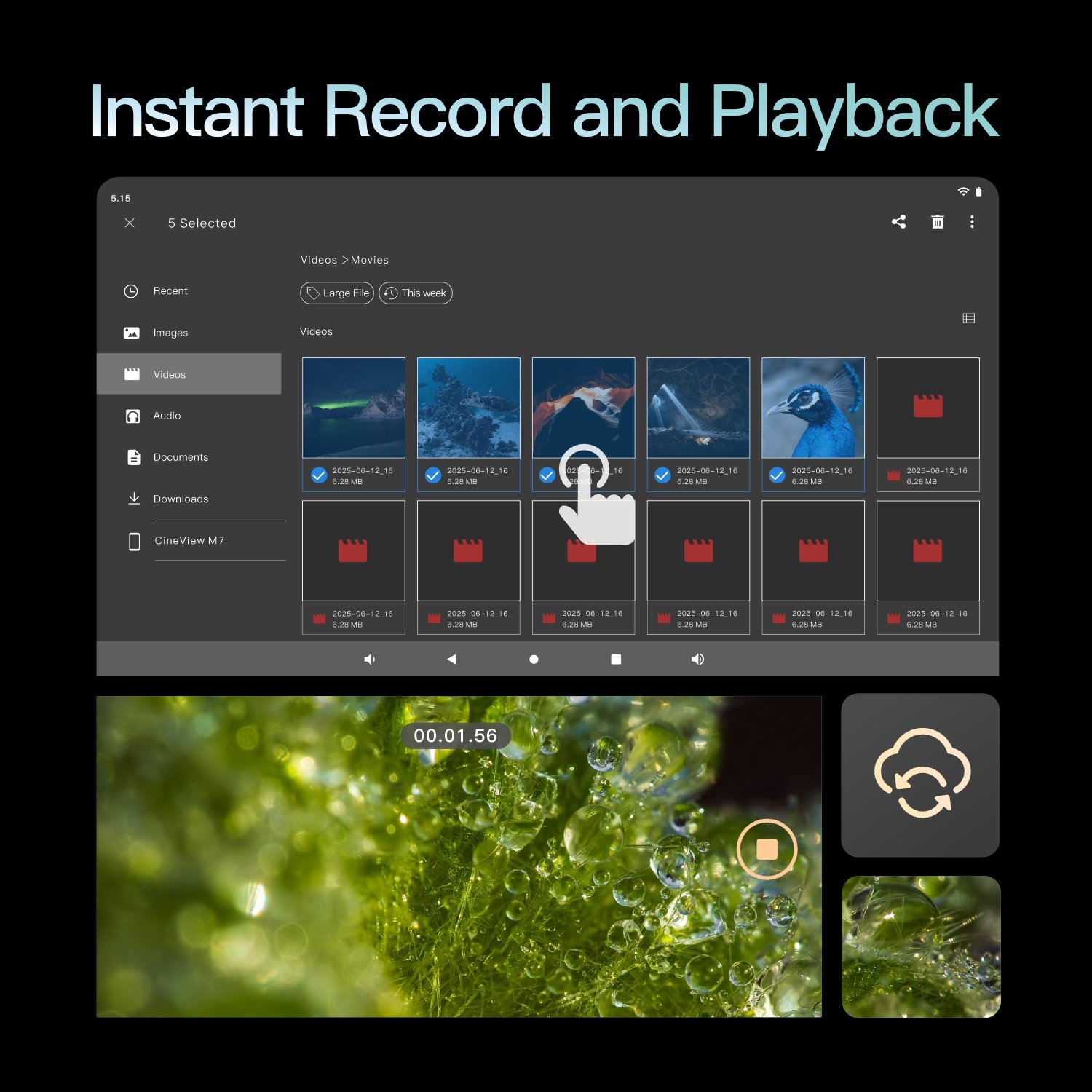Uncheck the sea turtle video checkmark
The height and width of the screenshot is (1092, 1092).
tap(433, 475)
